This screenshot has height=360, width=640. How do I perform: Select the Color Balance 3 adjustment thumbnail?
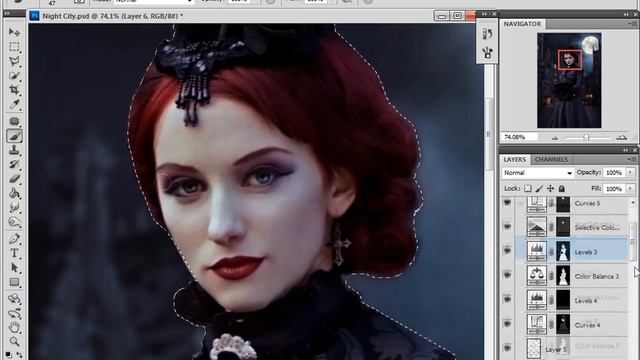536,276
